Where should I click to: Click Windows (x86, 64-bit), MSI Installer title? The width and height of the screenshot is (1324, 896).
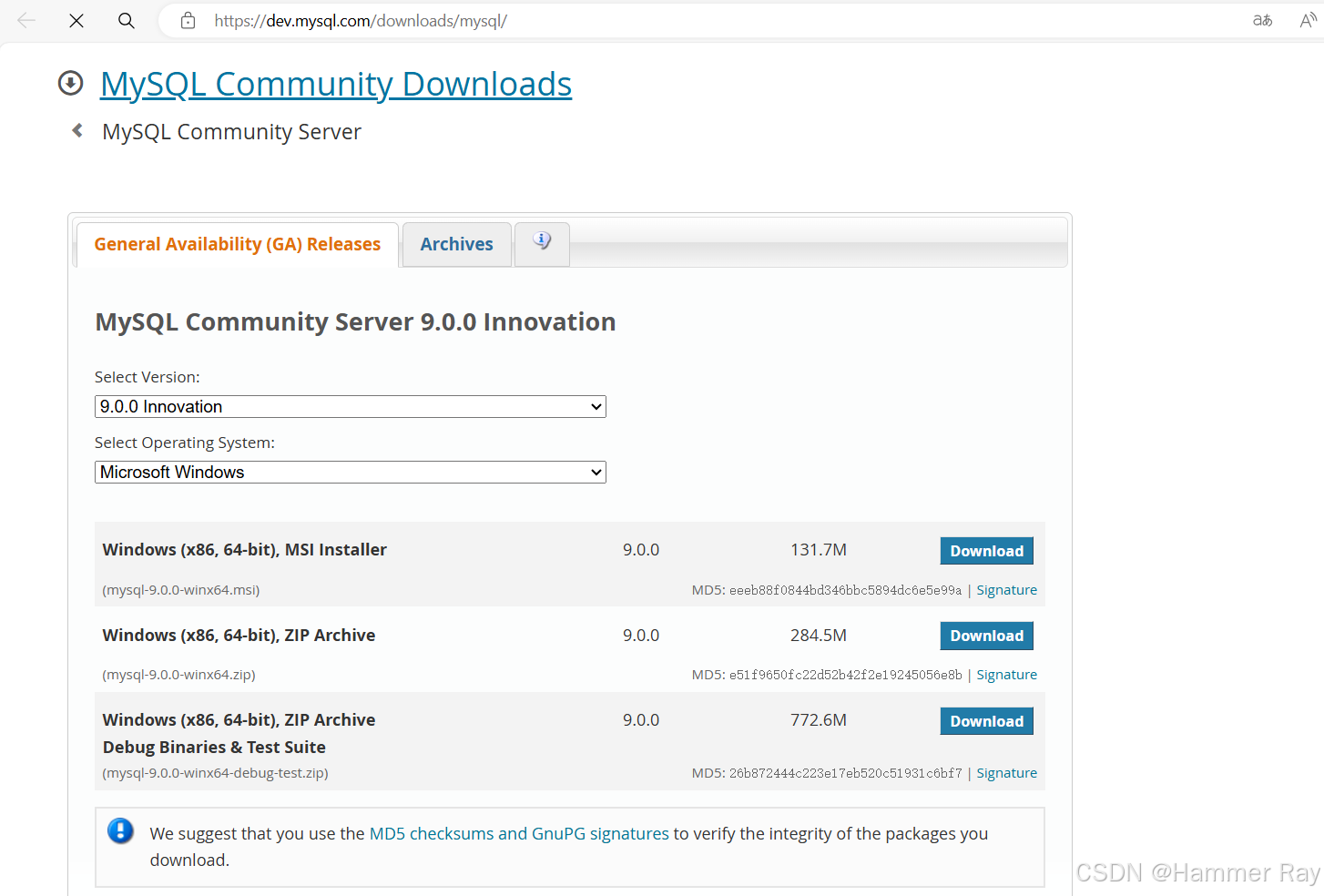(x=245, y=550)
